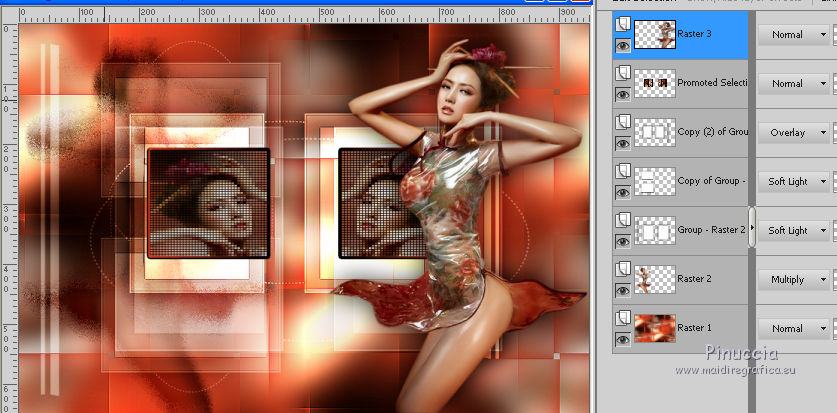Open blend mode dropdown for Raster 1
This screenshot has height=413, width=837.
[x=793, y=329]
